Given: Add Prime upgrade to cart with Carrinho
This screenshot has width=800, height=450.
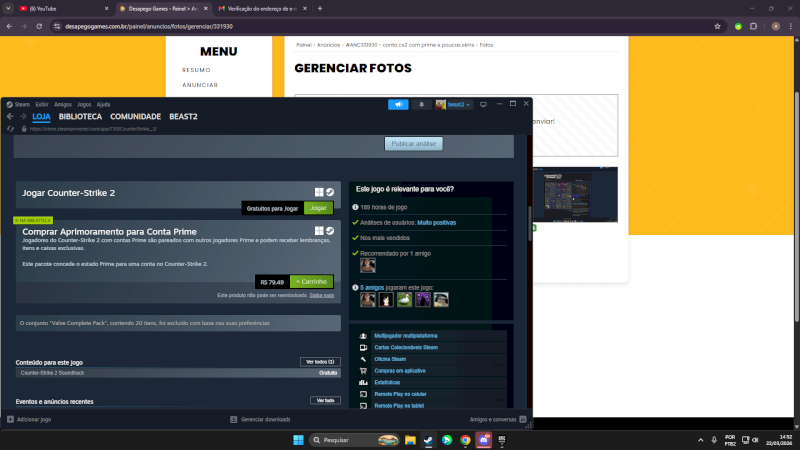Looking at the screenshot, I should click(311, 282).
